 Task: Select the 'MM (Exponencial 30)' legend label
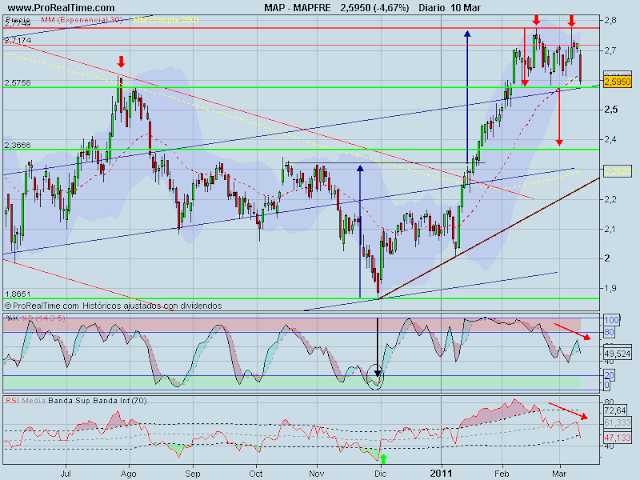82,20
